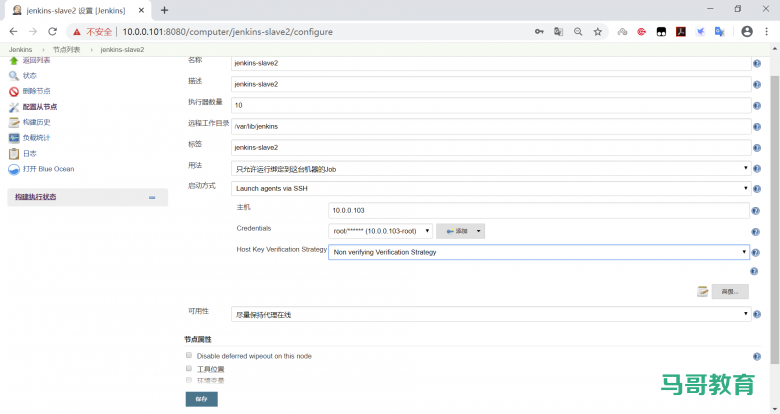Open saved password key icon
Viewport: 780px width, 414px height.
point(539,31)
